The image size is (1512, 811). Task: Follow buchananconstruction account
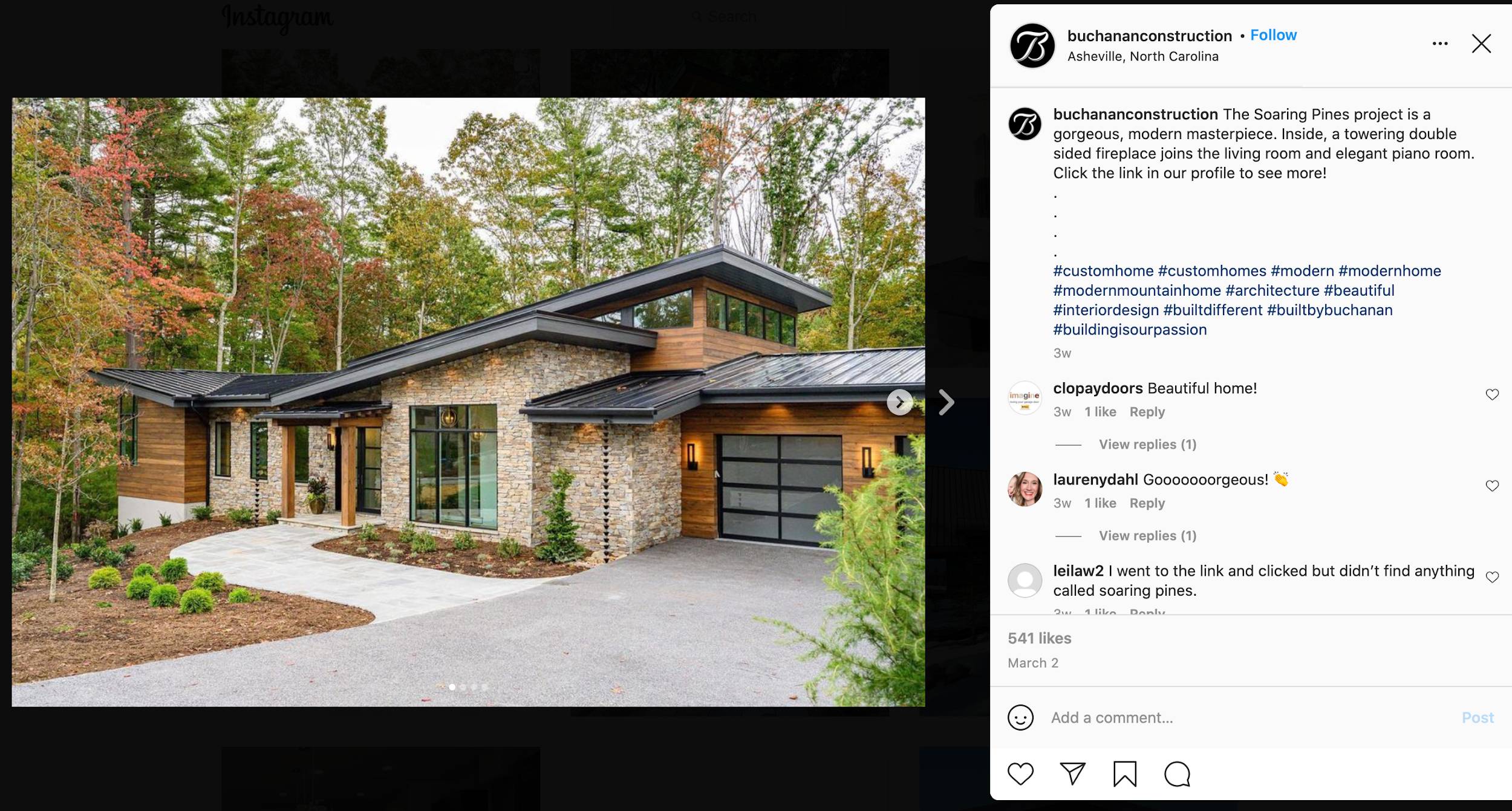click(x=1273, y=35)
